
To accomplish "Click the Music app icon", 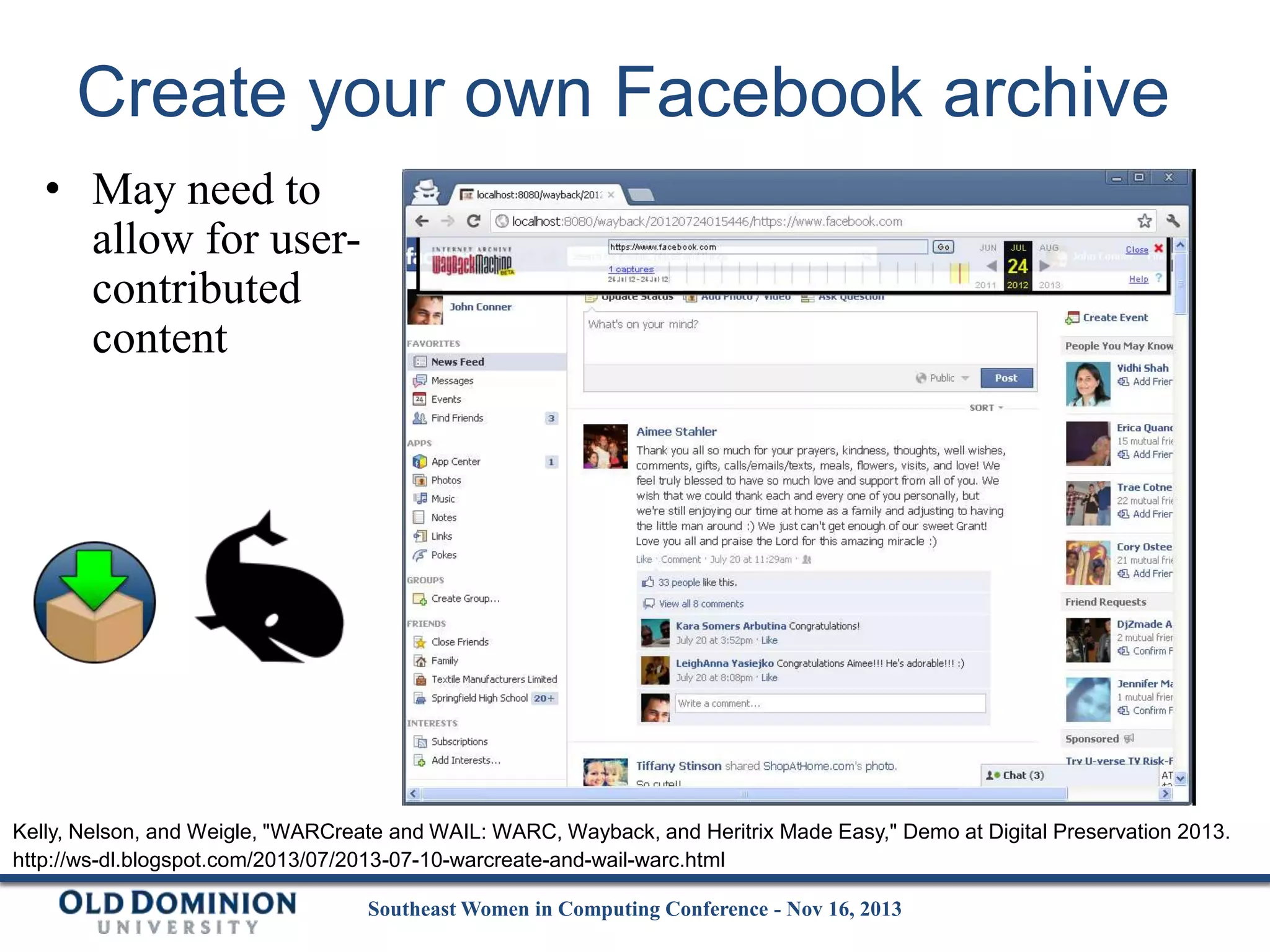I will pos(420,498).
